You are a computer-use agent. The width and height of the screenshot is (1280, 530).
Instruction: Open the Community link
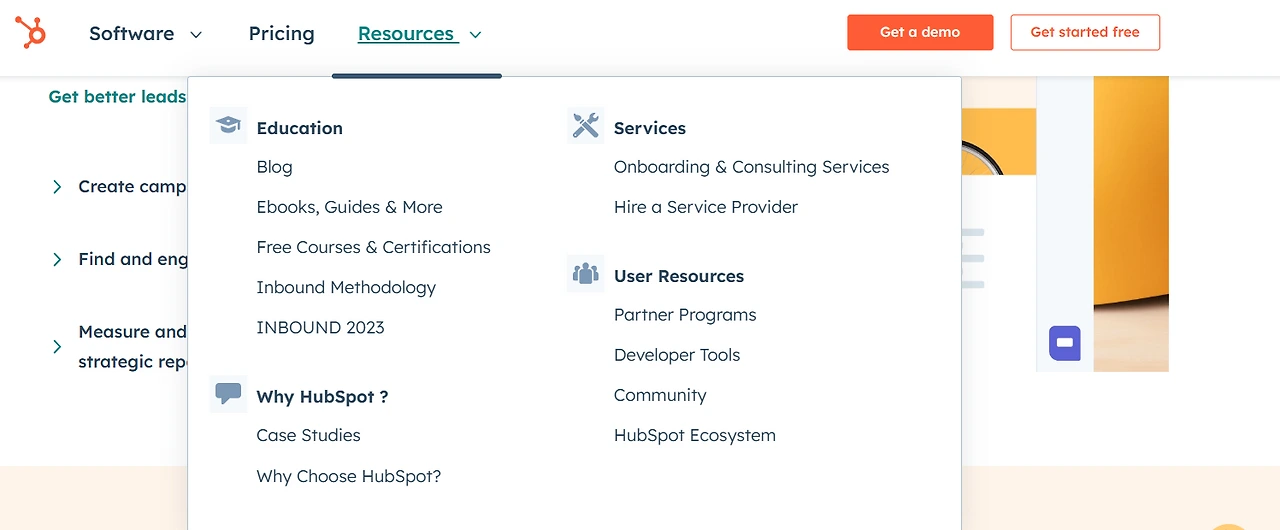tap(660, 395)
